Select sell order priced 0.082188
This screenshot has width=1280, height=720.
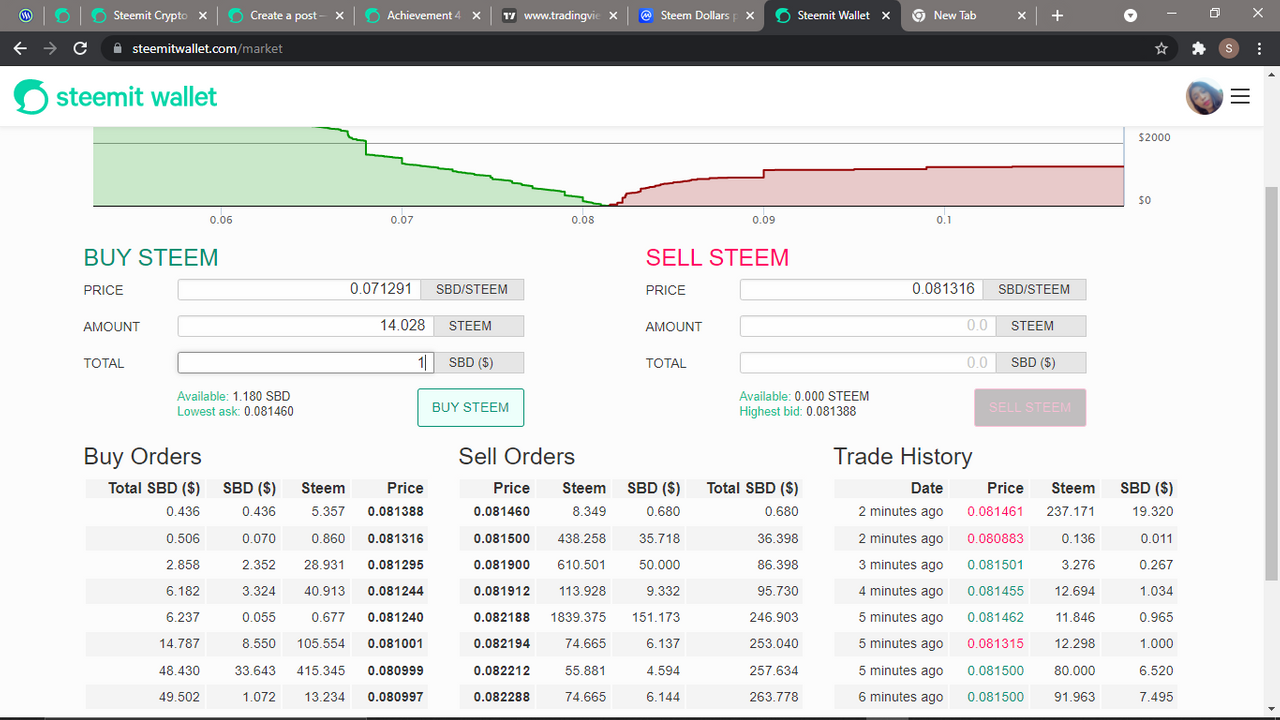coord(631,617)
